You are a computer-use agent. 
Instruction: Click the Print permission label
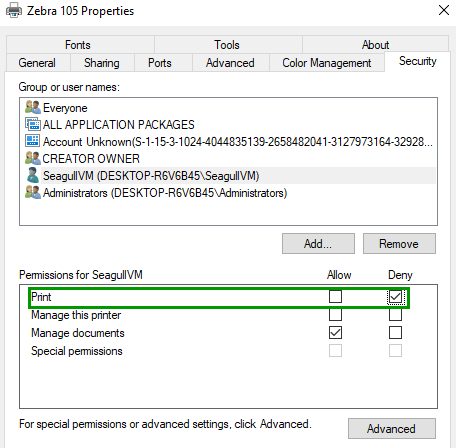(41, 297)
